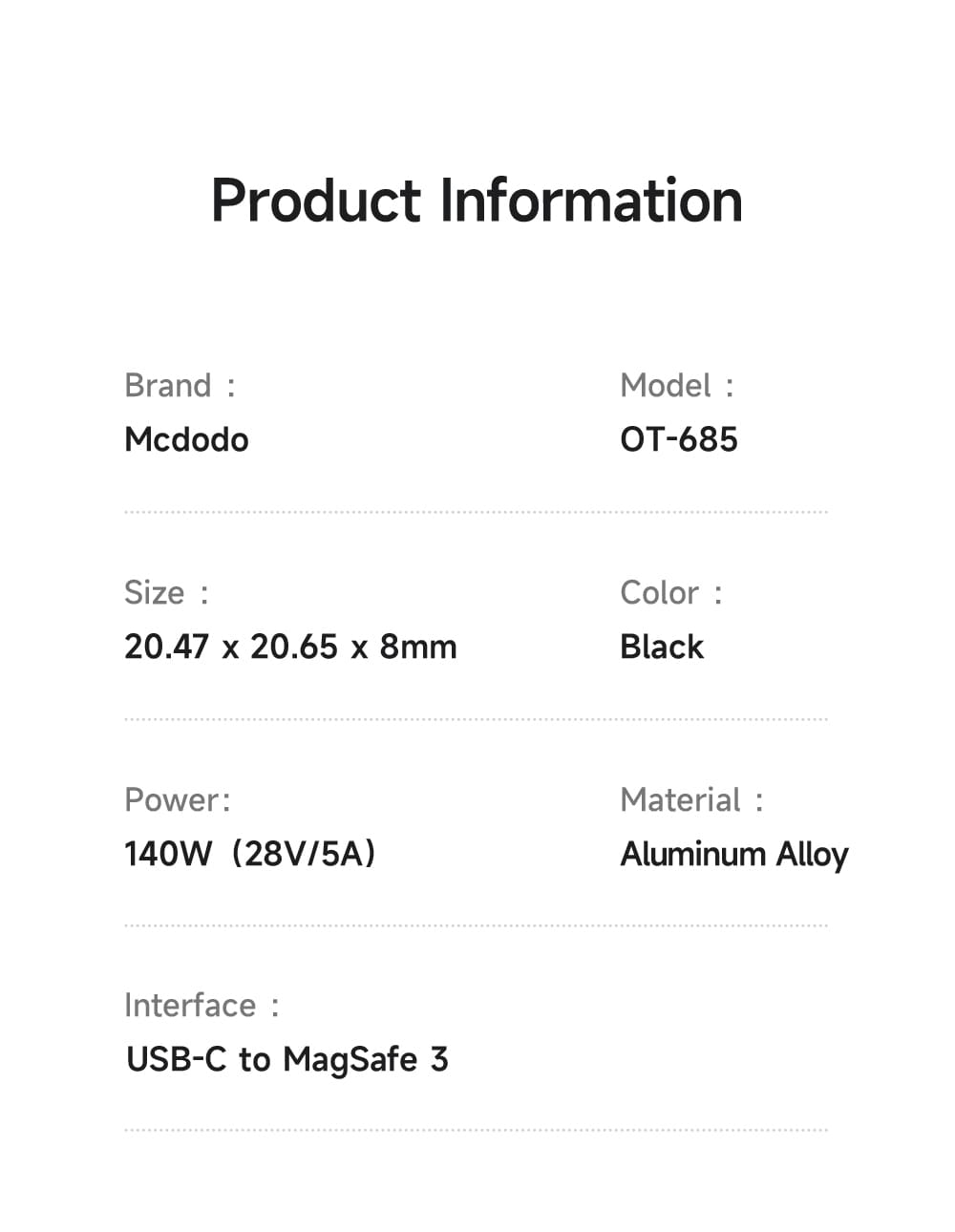The width and height of the screenshot is (955, 1232).
Task: Click the dotted divider under the Power row
Action: click(x=476, y=925)
